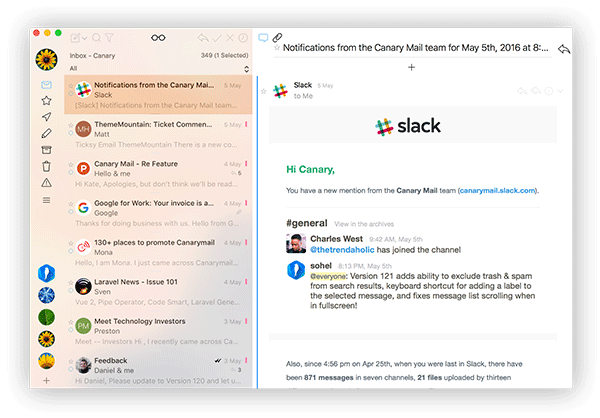
Task: Open Feedback email from Daniel & me
Action: (158, 370)
